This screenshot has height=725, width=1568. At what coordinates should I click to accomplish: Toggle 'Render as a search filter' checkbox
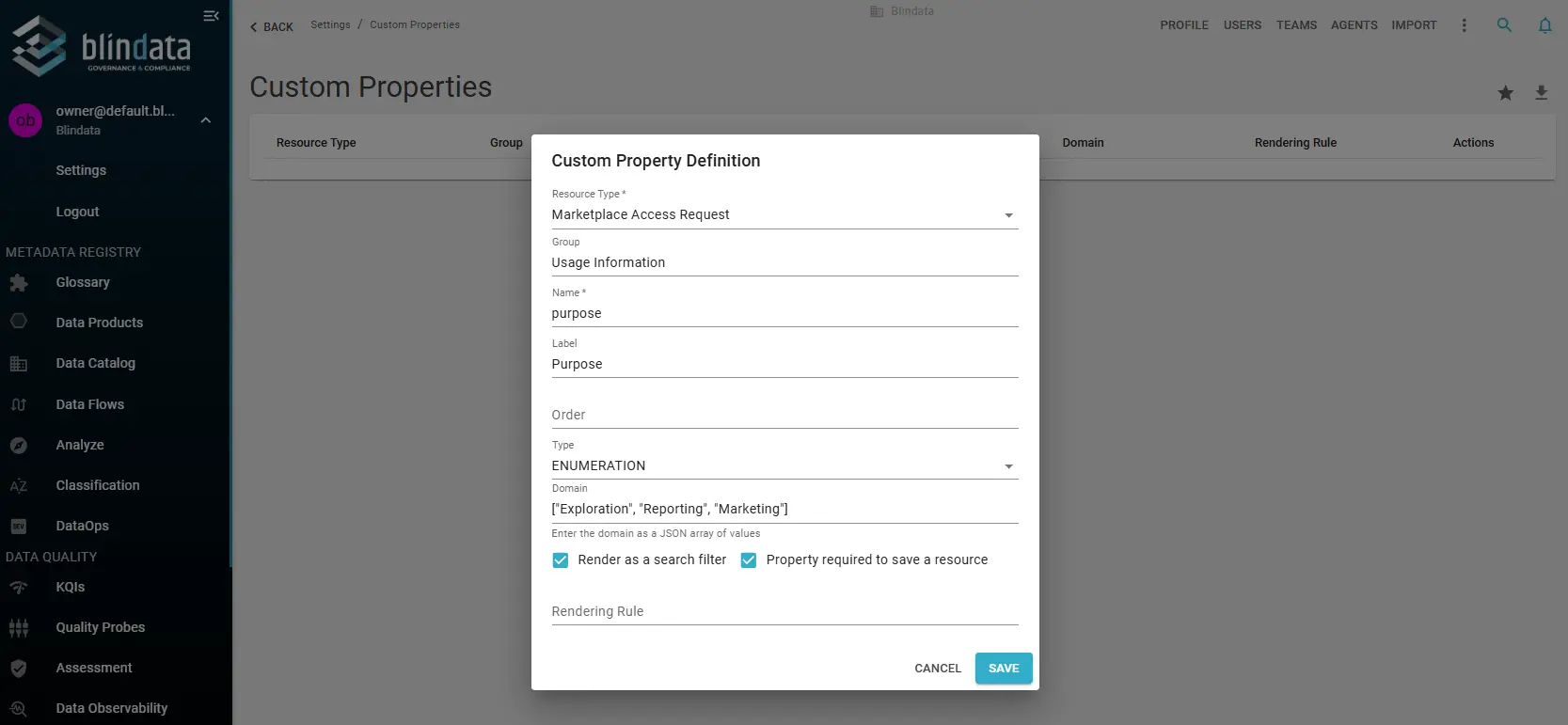tap(561, 560)
